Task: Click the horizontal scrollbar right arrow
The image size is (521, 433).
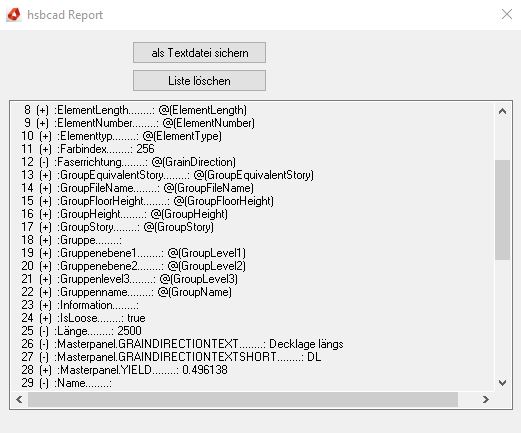Action: pyautogui.click(x=486, y=399)
